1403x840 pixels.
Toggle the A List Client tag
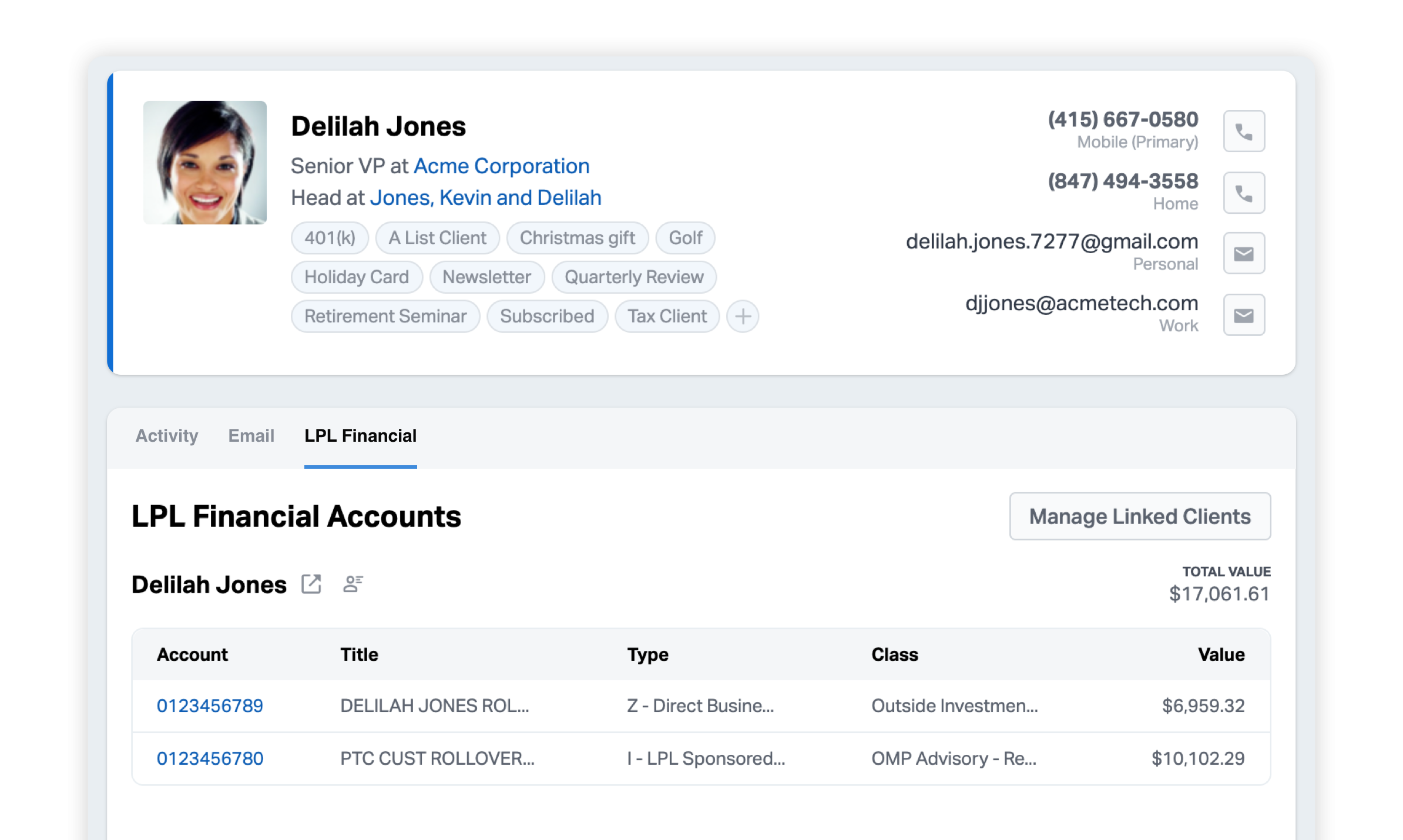point(436,238)
